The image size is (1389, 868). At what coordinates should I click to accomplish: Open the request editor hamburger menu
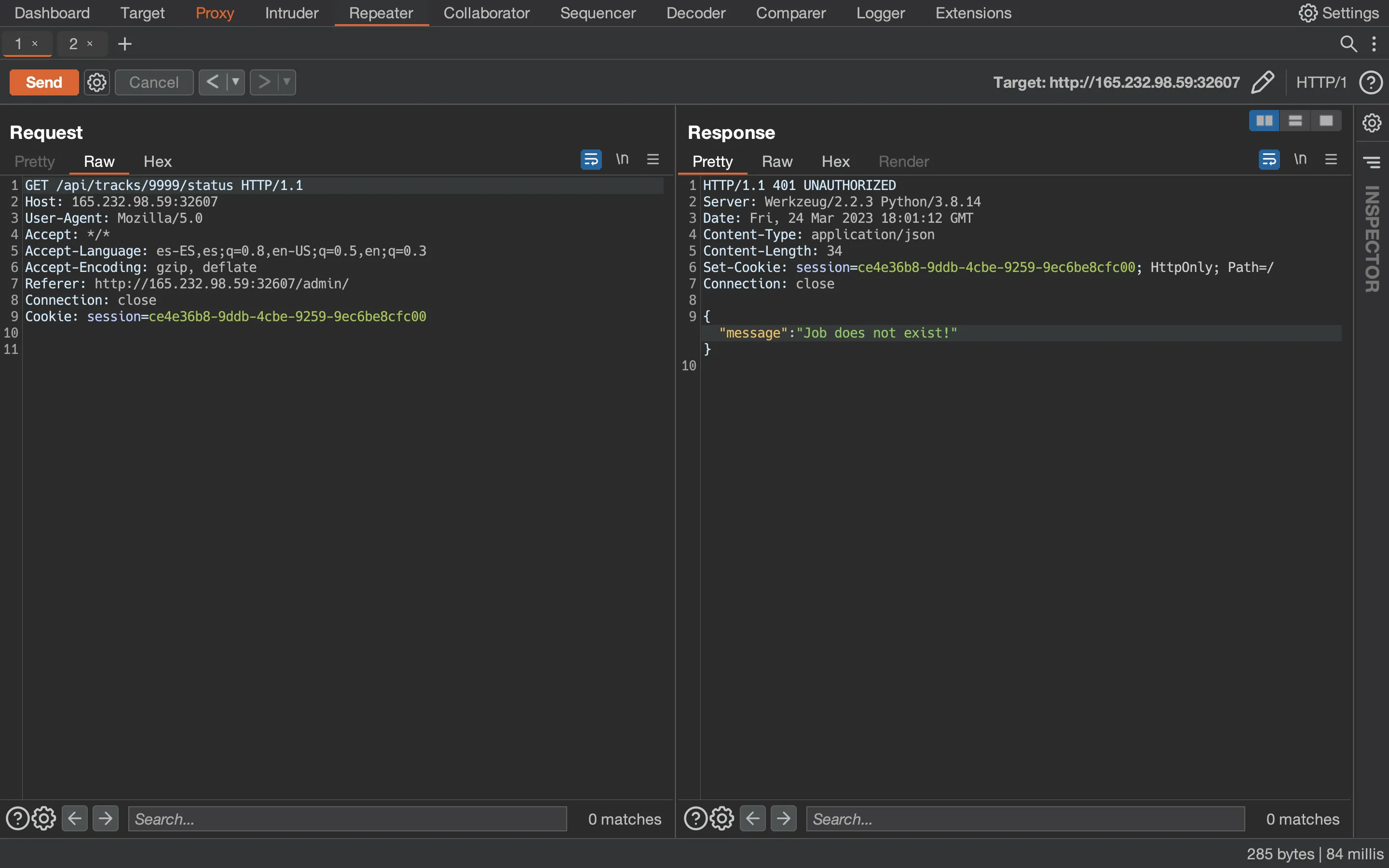tap(653, 159)
